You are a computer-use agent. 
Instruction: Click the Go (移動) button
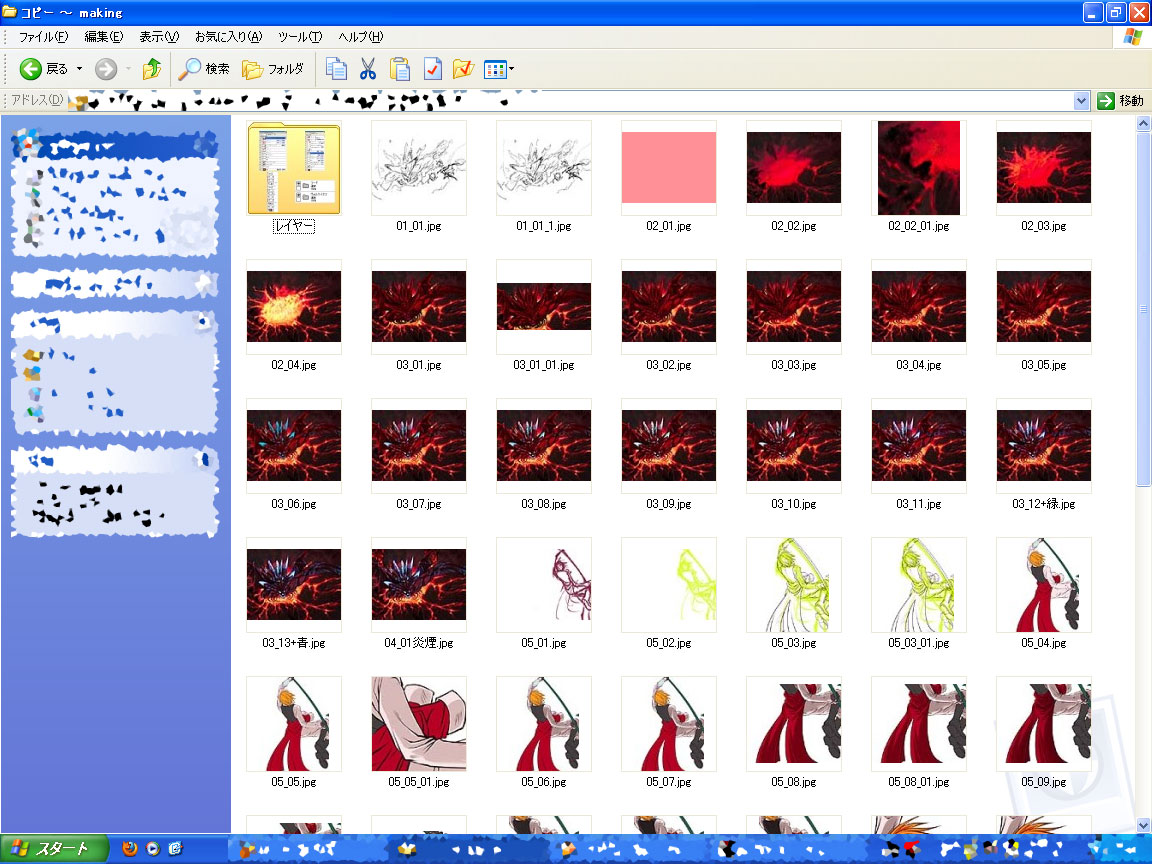[1120, 101]
